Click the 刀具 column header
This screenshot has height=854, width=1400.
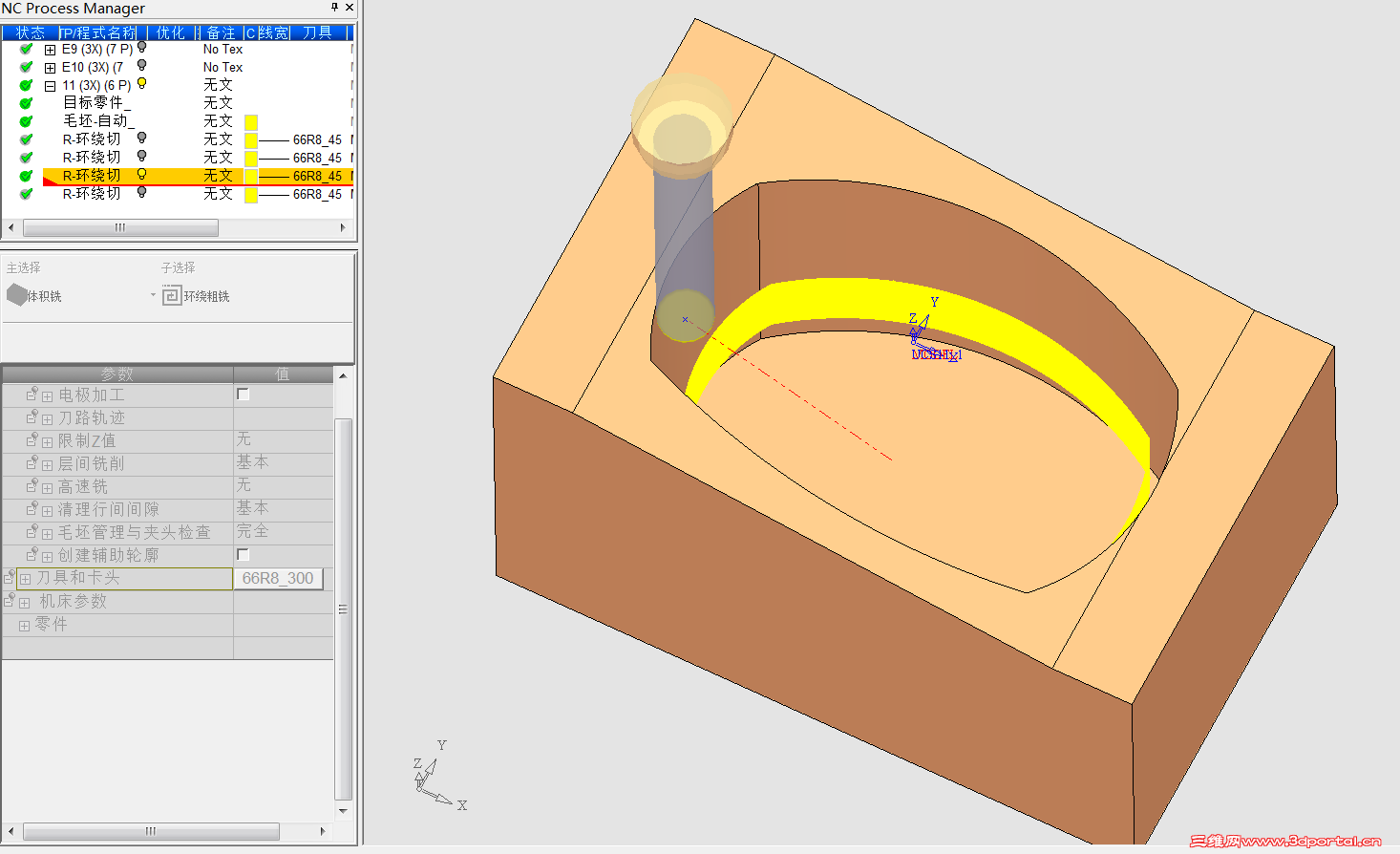(317, 32)
